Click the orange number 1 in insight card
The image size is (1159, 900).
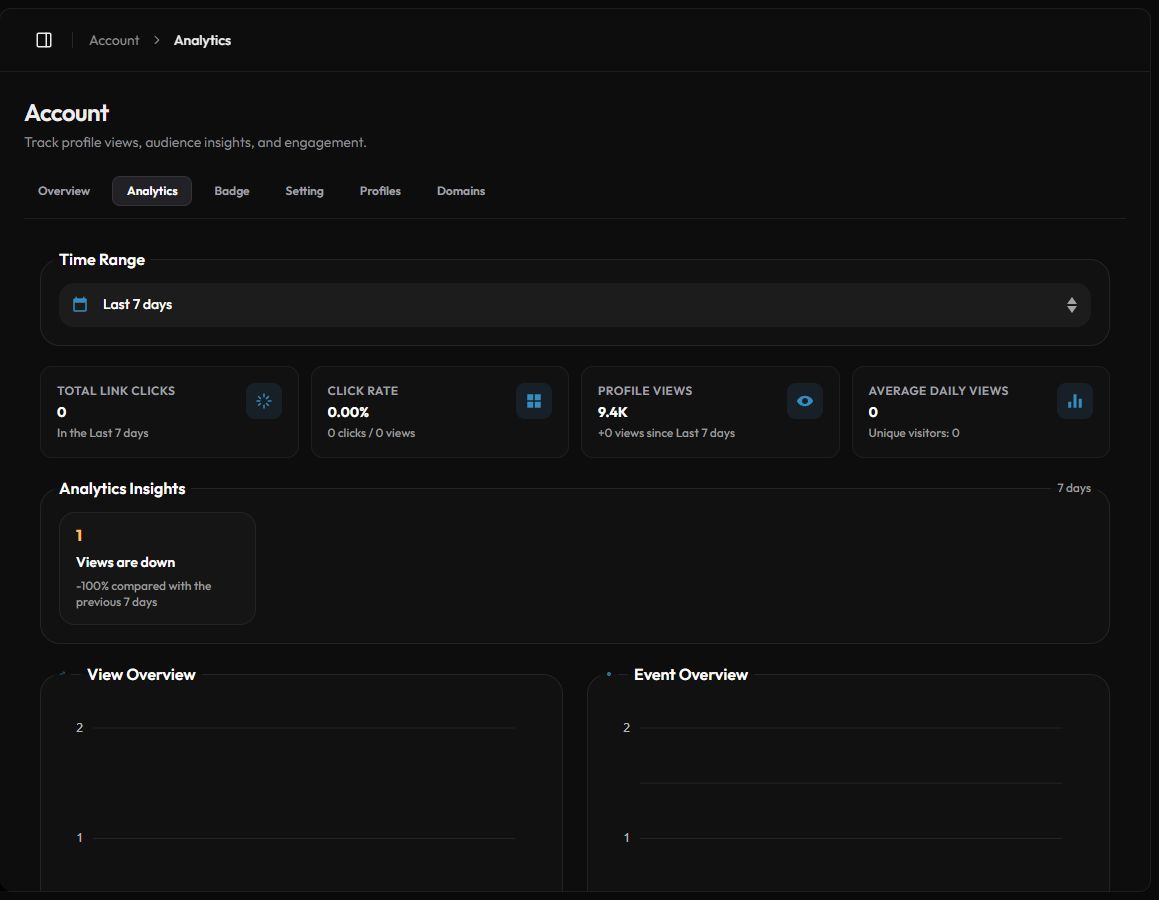pyautogui.click(x=79, y=535)
